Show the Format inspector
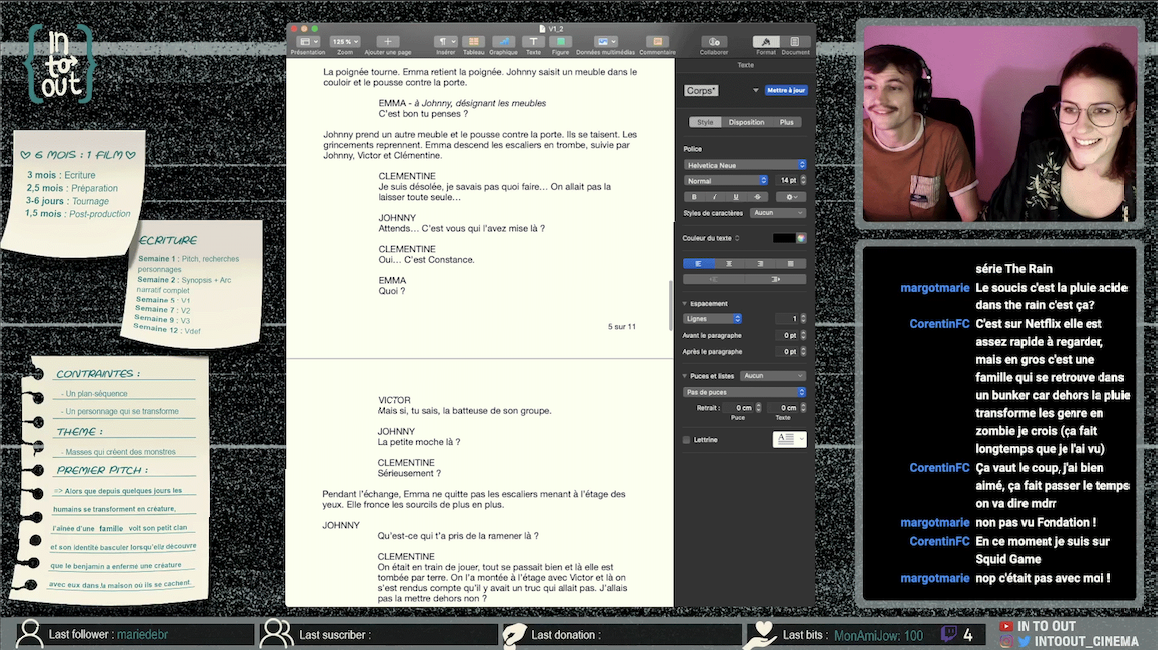1158x650 pixels. coord(766,42)
